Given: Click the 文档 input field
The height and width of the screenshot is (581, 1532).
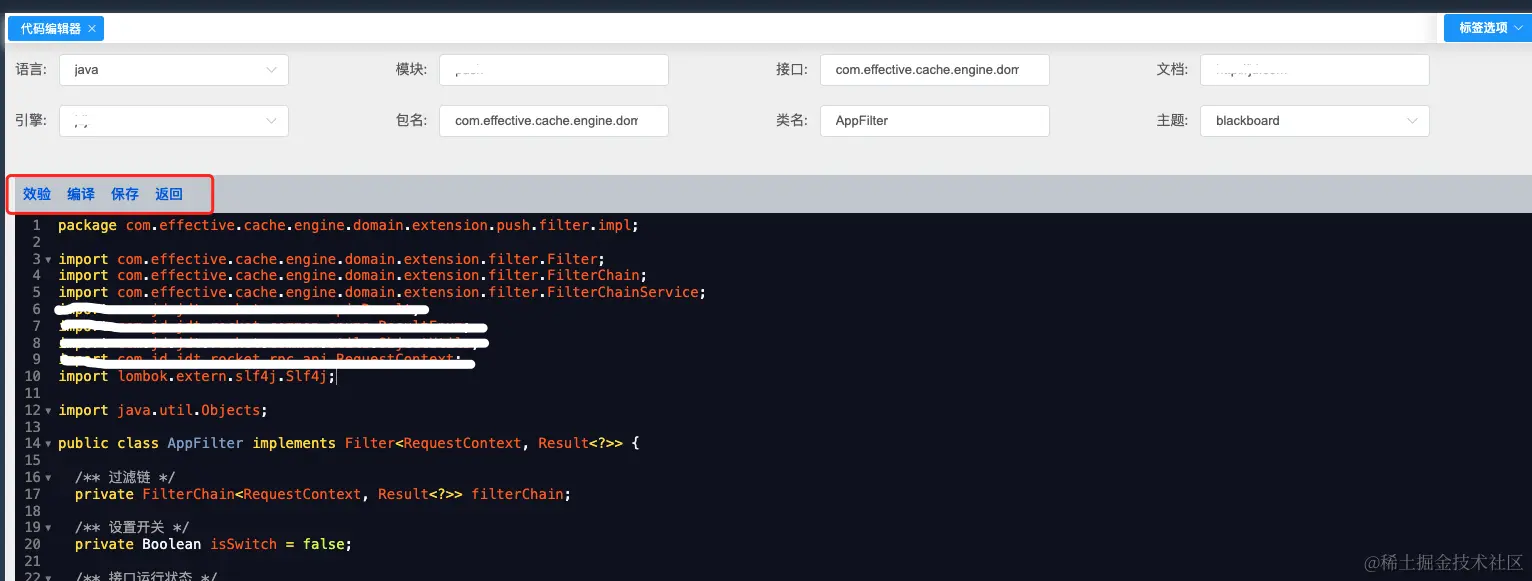Looking at the screenshot, I should [1314, 70].
